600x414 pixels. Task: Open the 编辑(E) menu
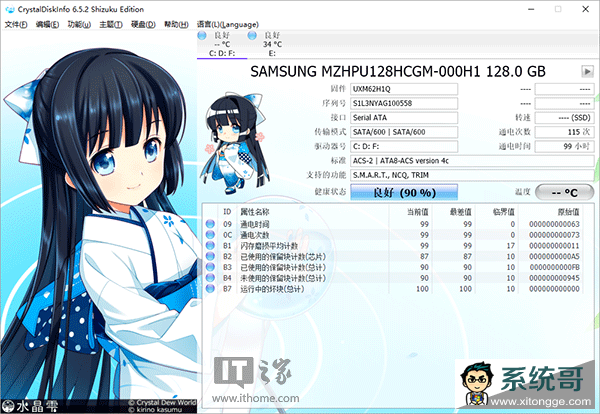click(47, 24)
